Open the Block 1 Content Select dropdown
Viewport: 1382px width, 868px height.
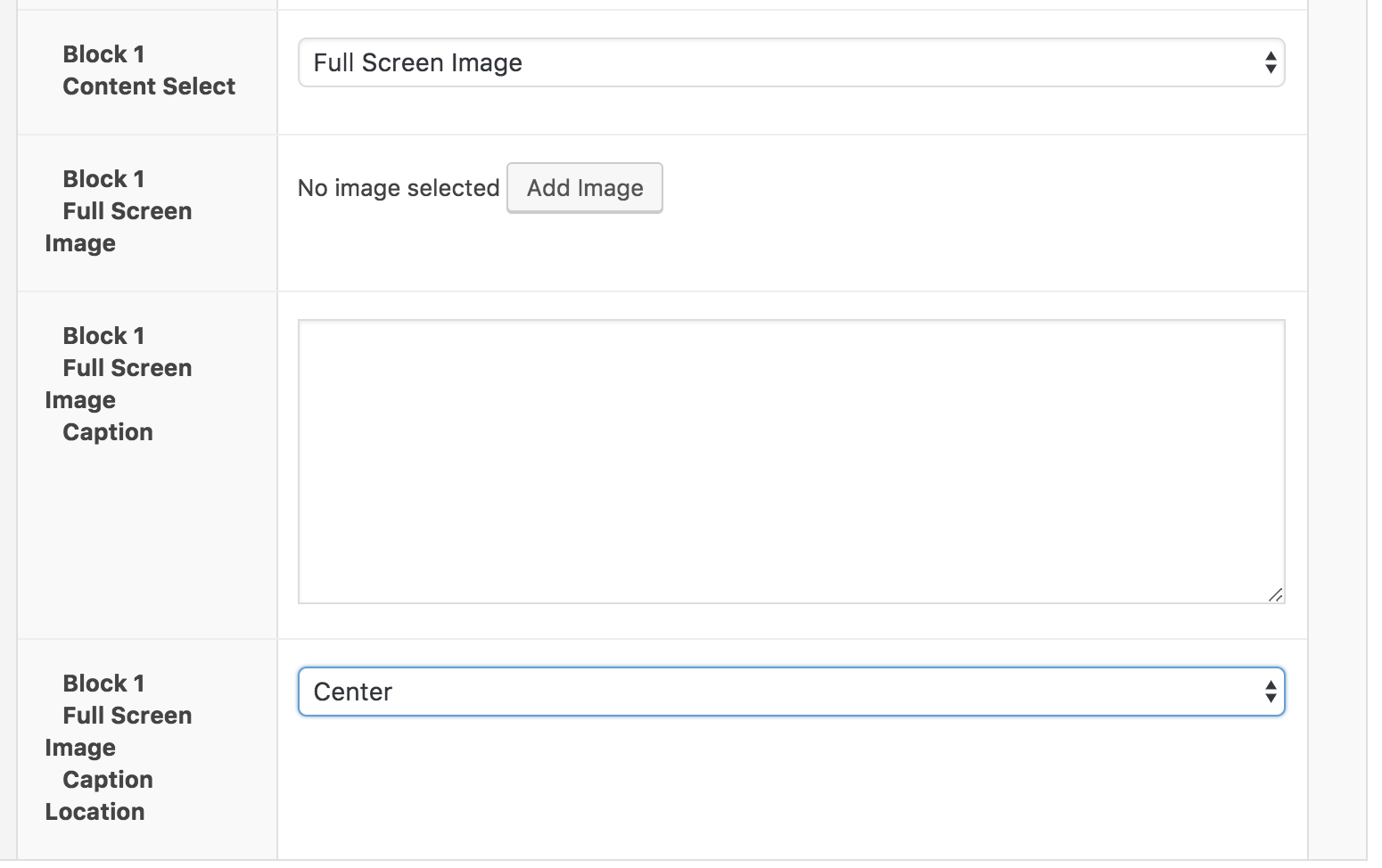(x=791, y=62)
